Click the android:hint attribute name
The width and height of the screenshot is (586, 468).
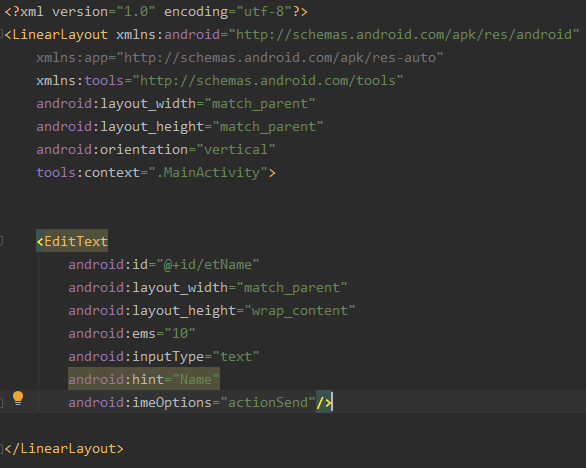(116, 380)
